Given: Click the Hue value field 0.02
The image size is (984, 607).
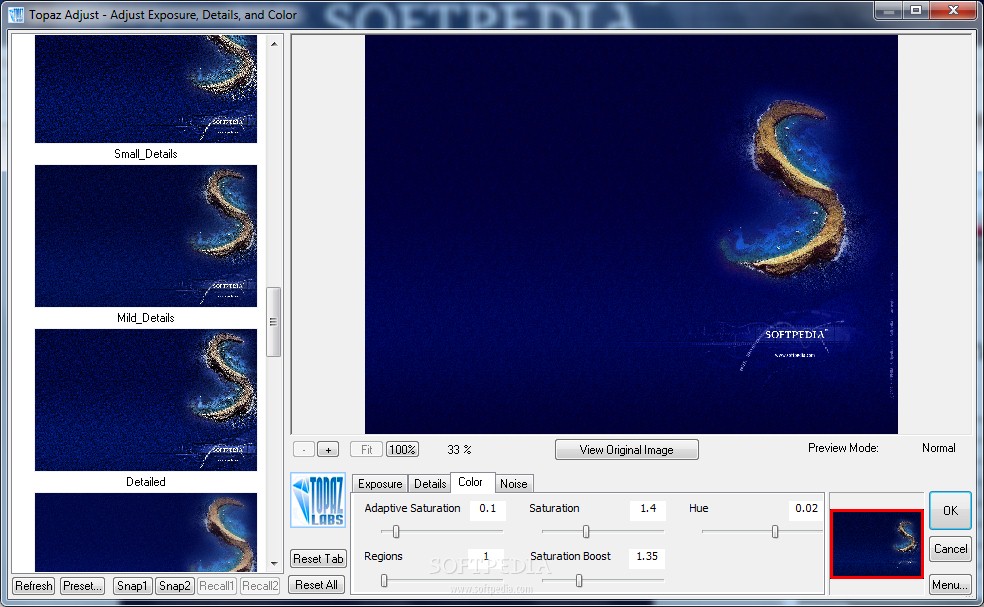Looking at the screenshot, I should coord(805,508).
